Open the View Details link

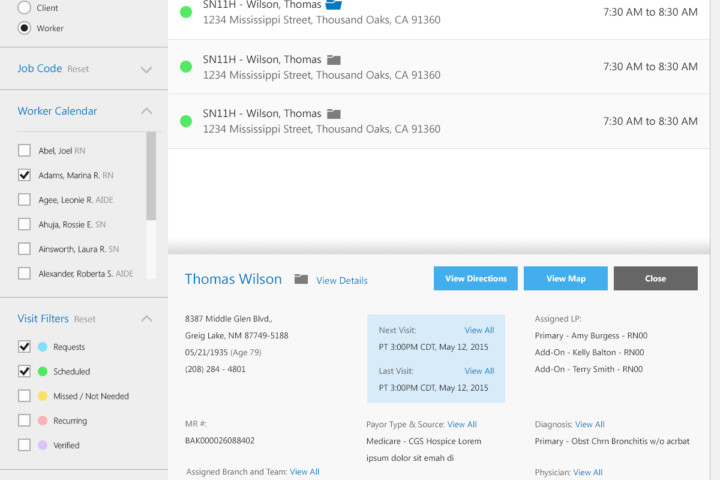point(342,281)
